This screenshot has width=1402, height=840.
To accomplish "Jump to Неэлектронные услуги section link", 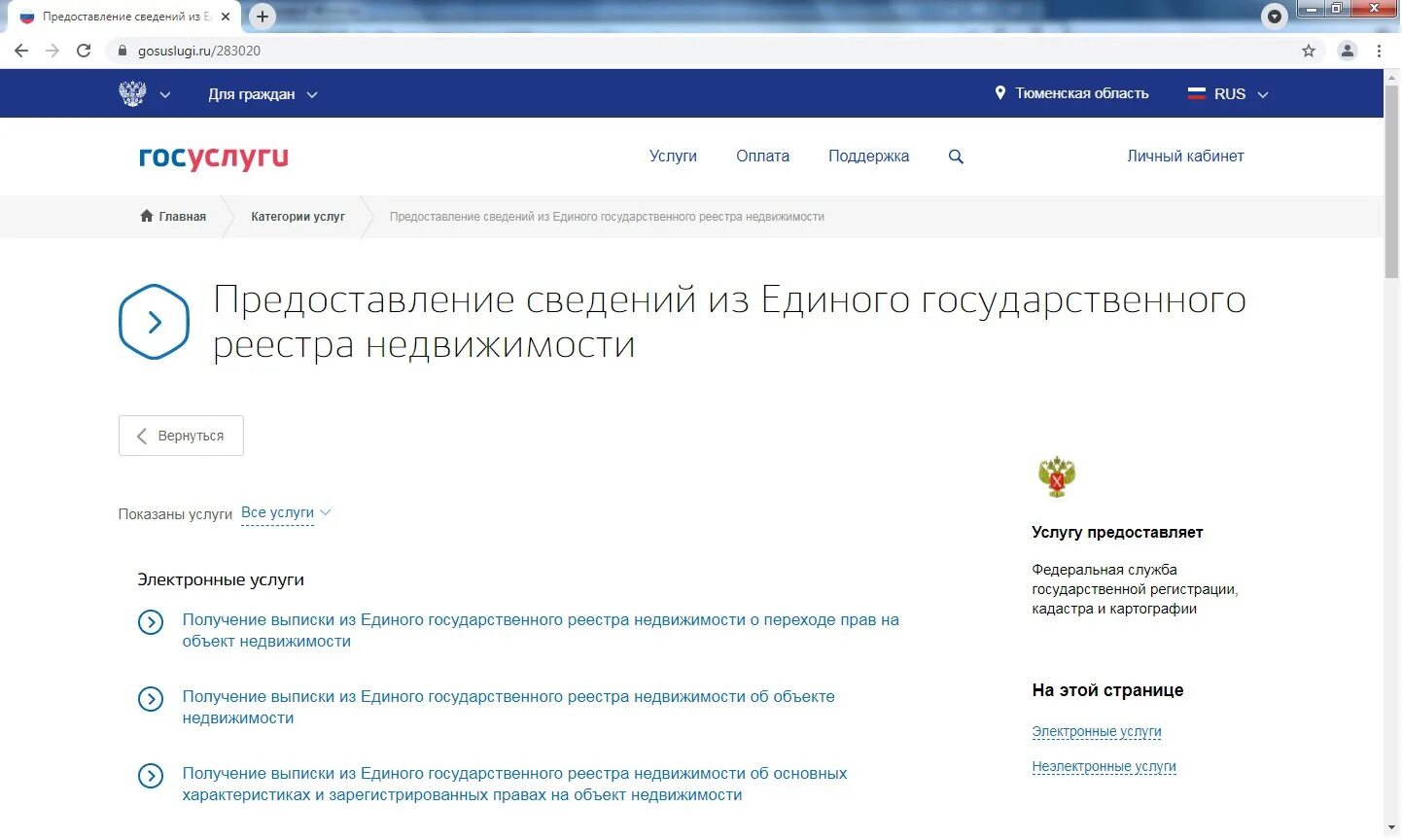I will click(1104, 766).
